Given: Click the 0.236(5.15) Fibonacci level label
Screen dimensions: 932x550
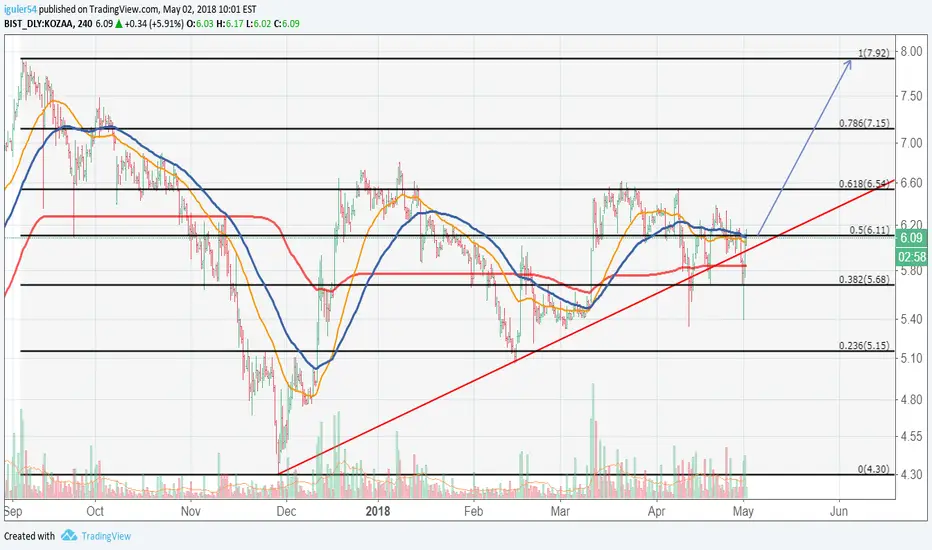Looking at the screenshot, I should click(x=864, y=345).
